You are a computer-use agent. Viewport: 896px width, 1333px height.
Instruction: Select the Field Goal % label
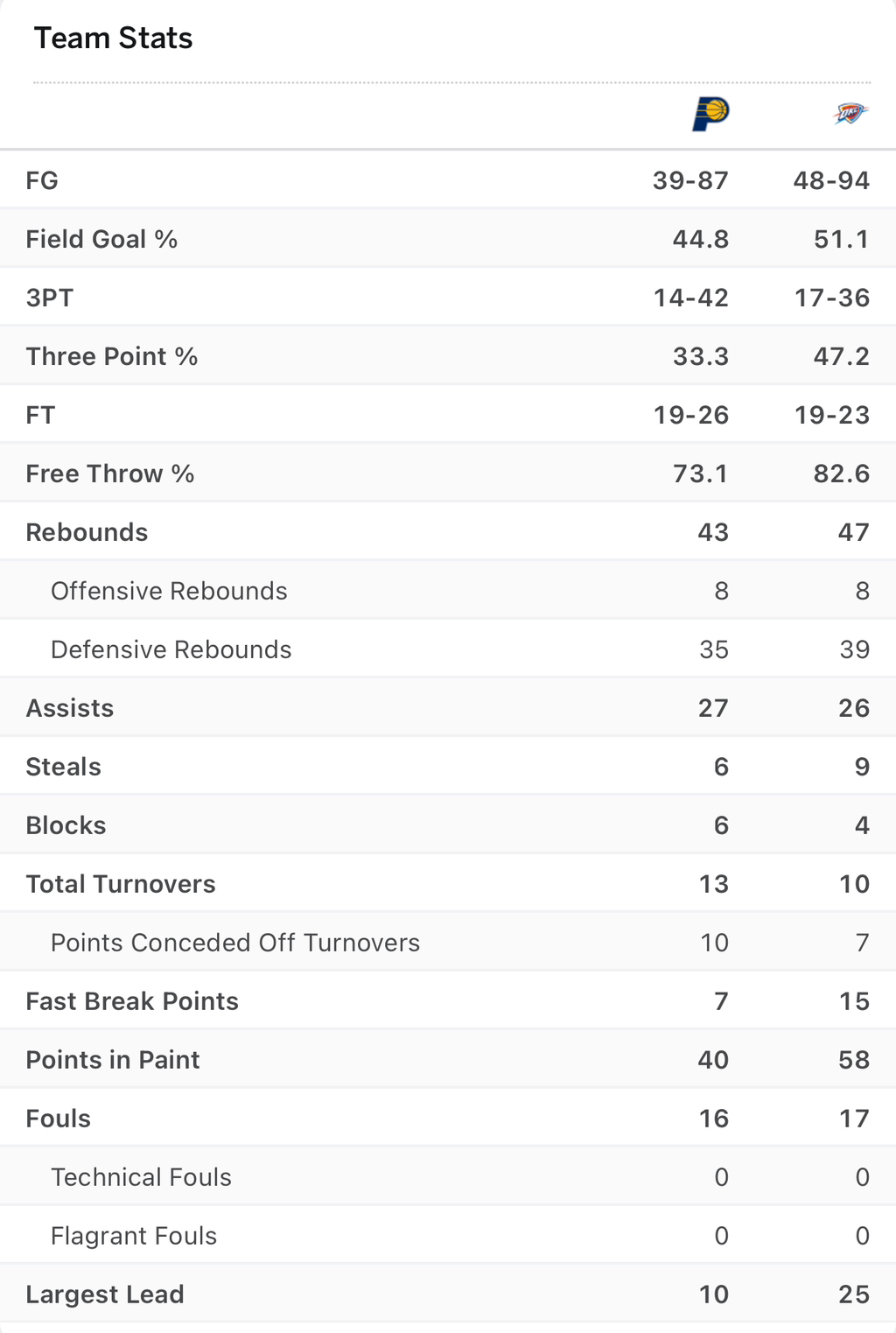101,239
